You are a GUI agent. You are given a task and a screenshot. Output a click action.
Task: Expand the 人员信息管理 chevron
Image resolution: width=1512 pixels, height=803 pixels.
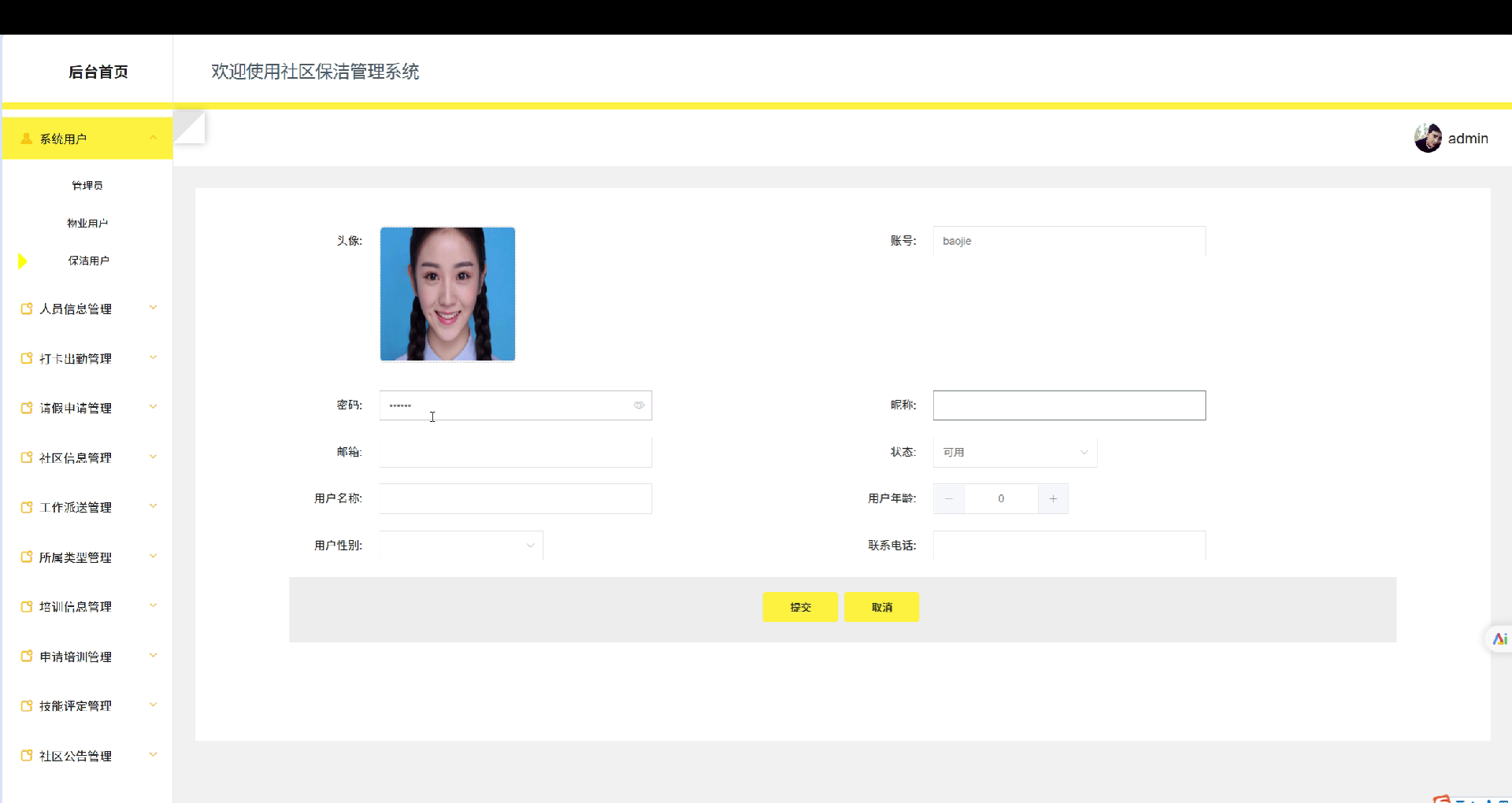(154, 308)
